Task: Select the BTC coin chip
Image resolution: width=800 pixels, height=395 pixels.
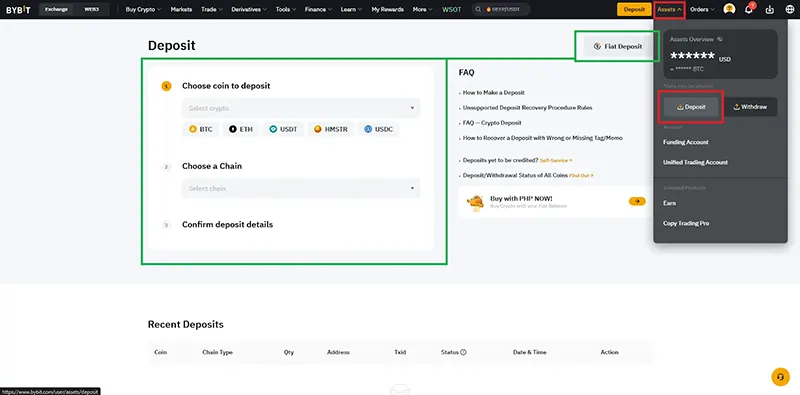Action: pyautogui.click(x=201, y=129)
